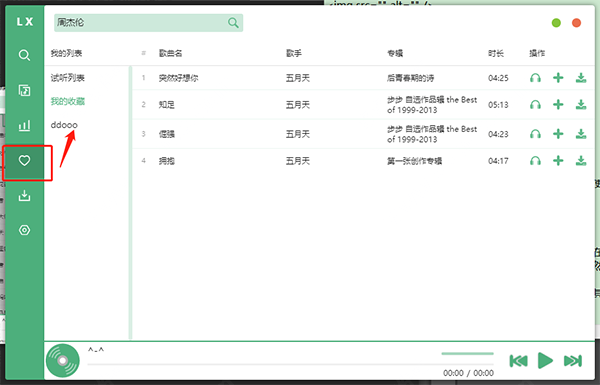Open settings hexagon icon in sidebar
The width and height of the screenshot is (600, 385).
point(24,230)
